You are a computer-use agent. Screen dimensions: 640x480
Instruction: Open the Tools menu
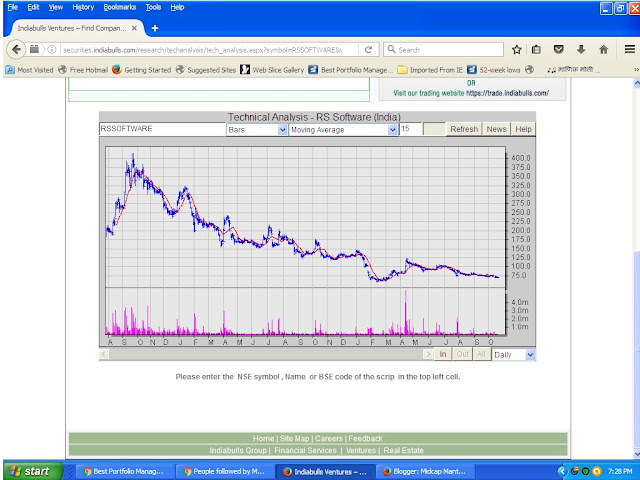click(153, 7)
